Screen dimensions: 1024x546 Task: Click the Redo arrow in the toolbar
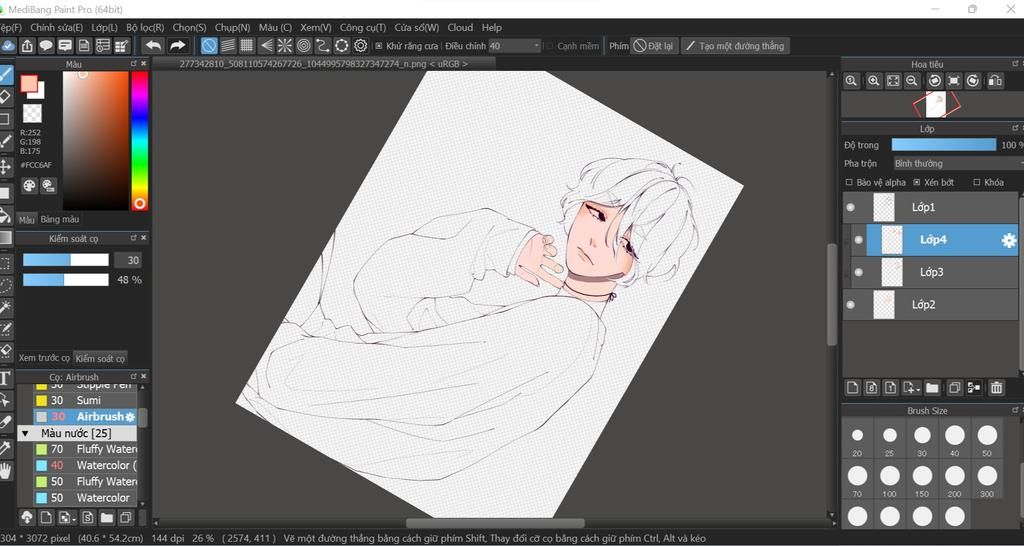(x=177, y=46)
